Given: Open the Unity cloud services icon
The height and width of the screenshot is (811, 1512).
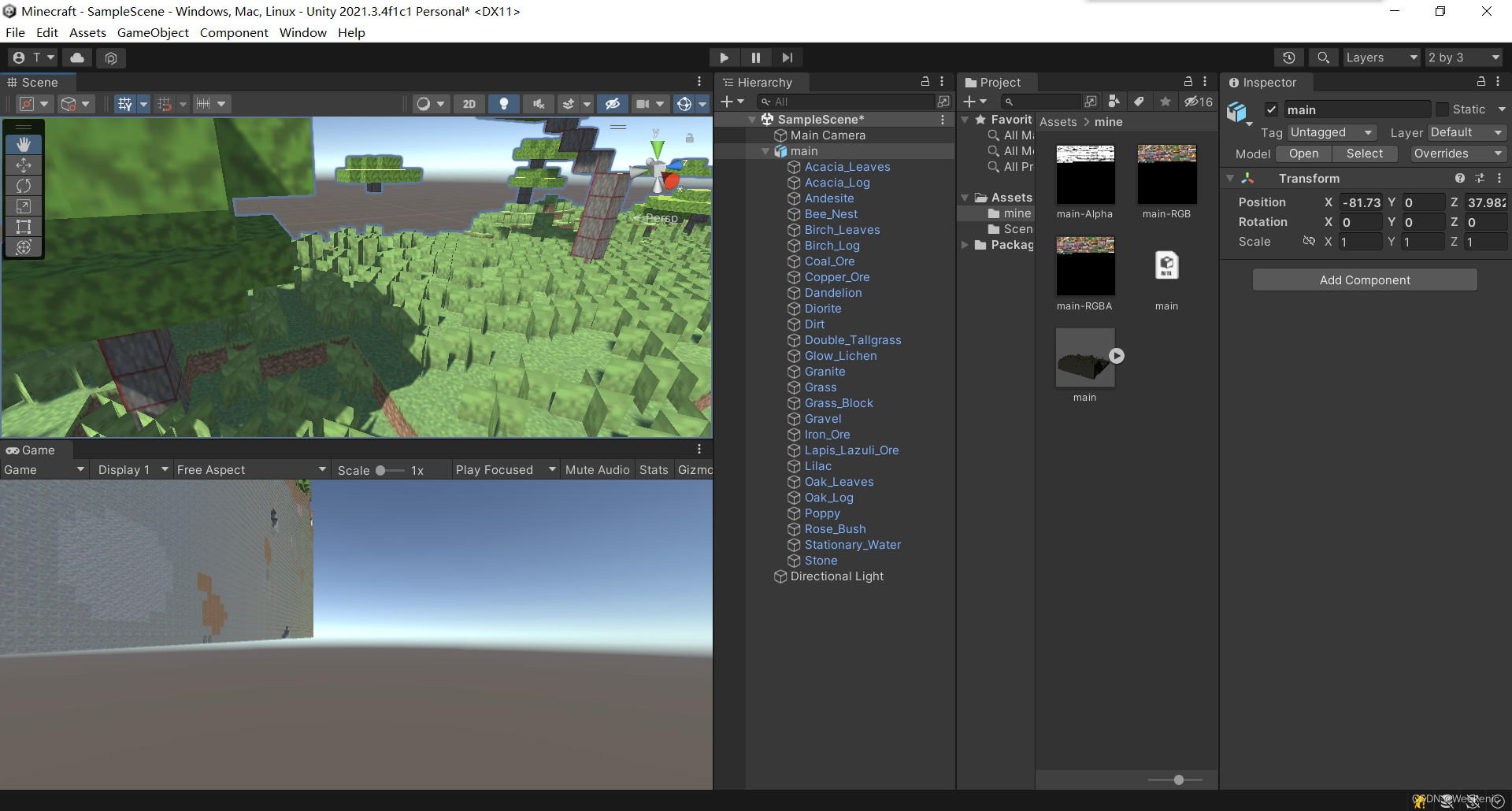Looking at the screenshot, I should (77, 57).
